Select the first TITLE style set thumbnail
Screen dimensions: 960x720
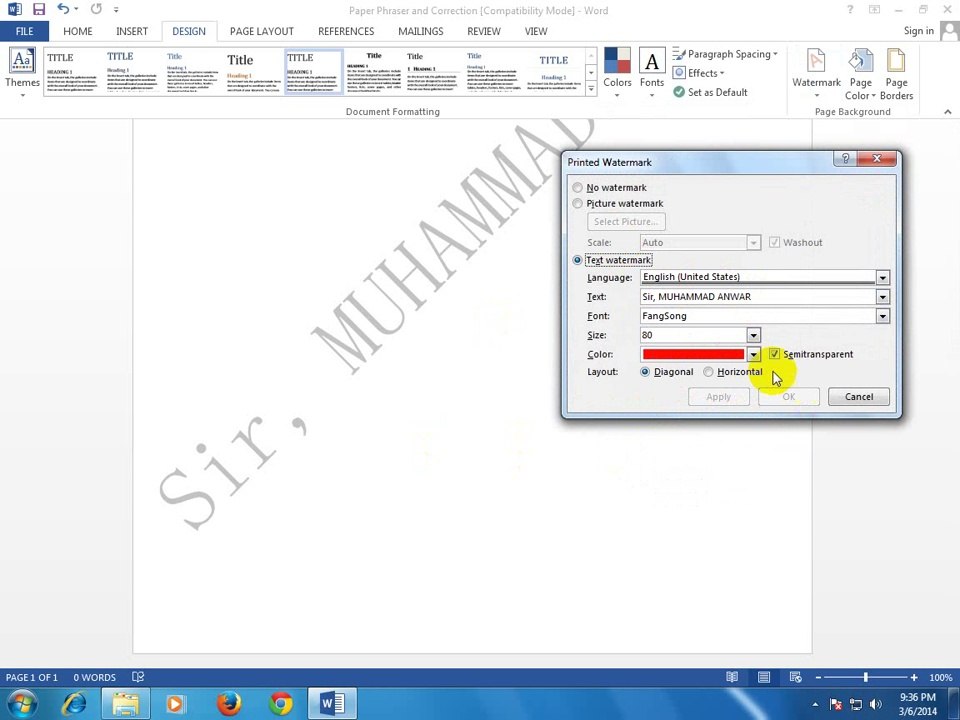72,71
